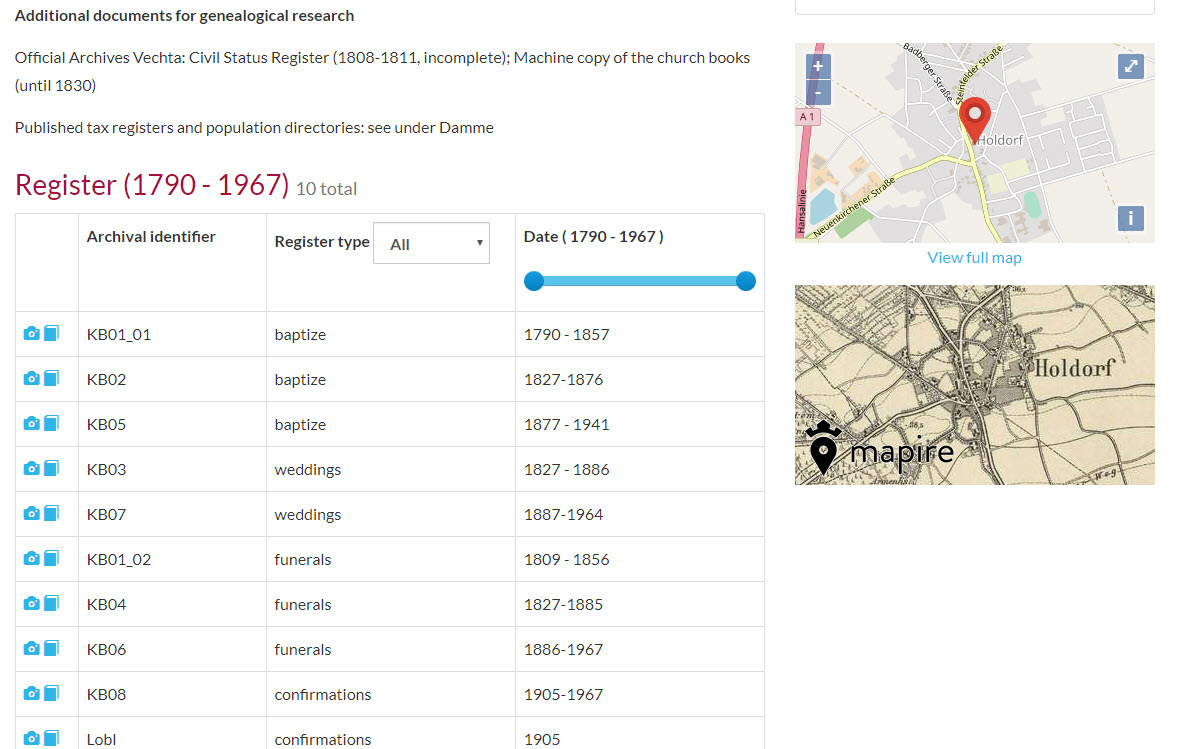Open camera image viewer for KB02
This screenshot has width=1197, height=749.
pos(31,379)
